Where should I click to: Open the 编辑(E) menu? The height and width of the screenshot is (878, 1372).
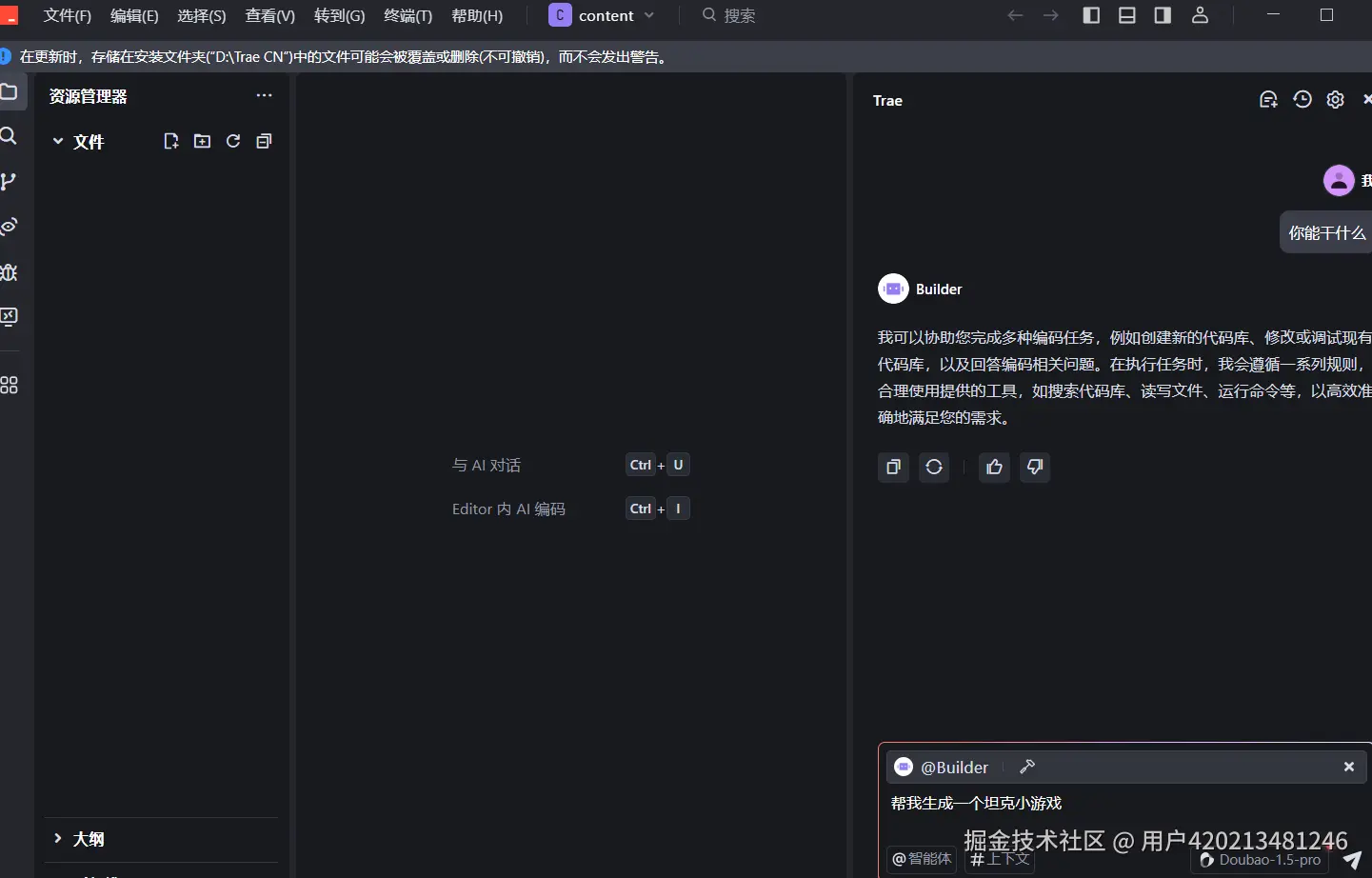[x=134, y=15]
